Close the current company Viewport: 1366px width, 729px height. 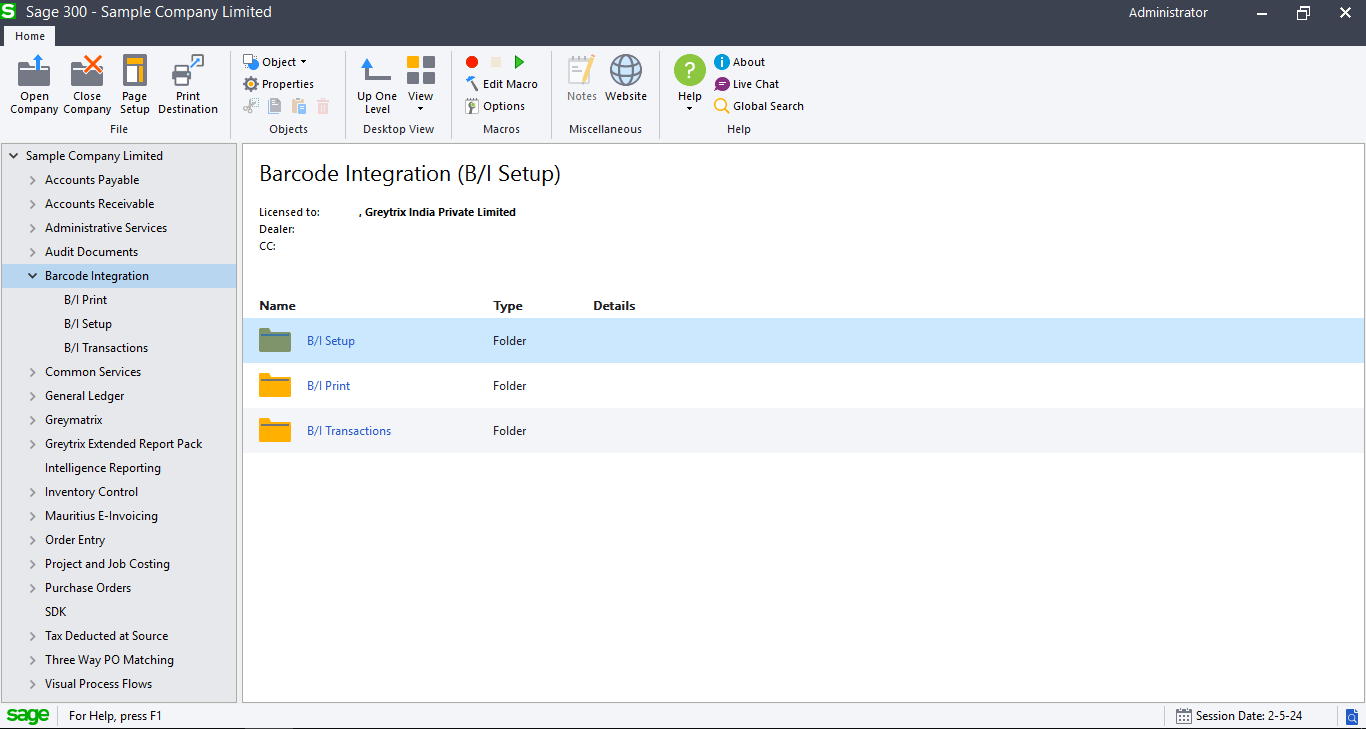[x=86, y=84]
